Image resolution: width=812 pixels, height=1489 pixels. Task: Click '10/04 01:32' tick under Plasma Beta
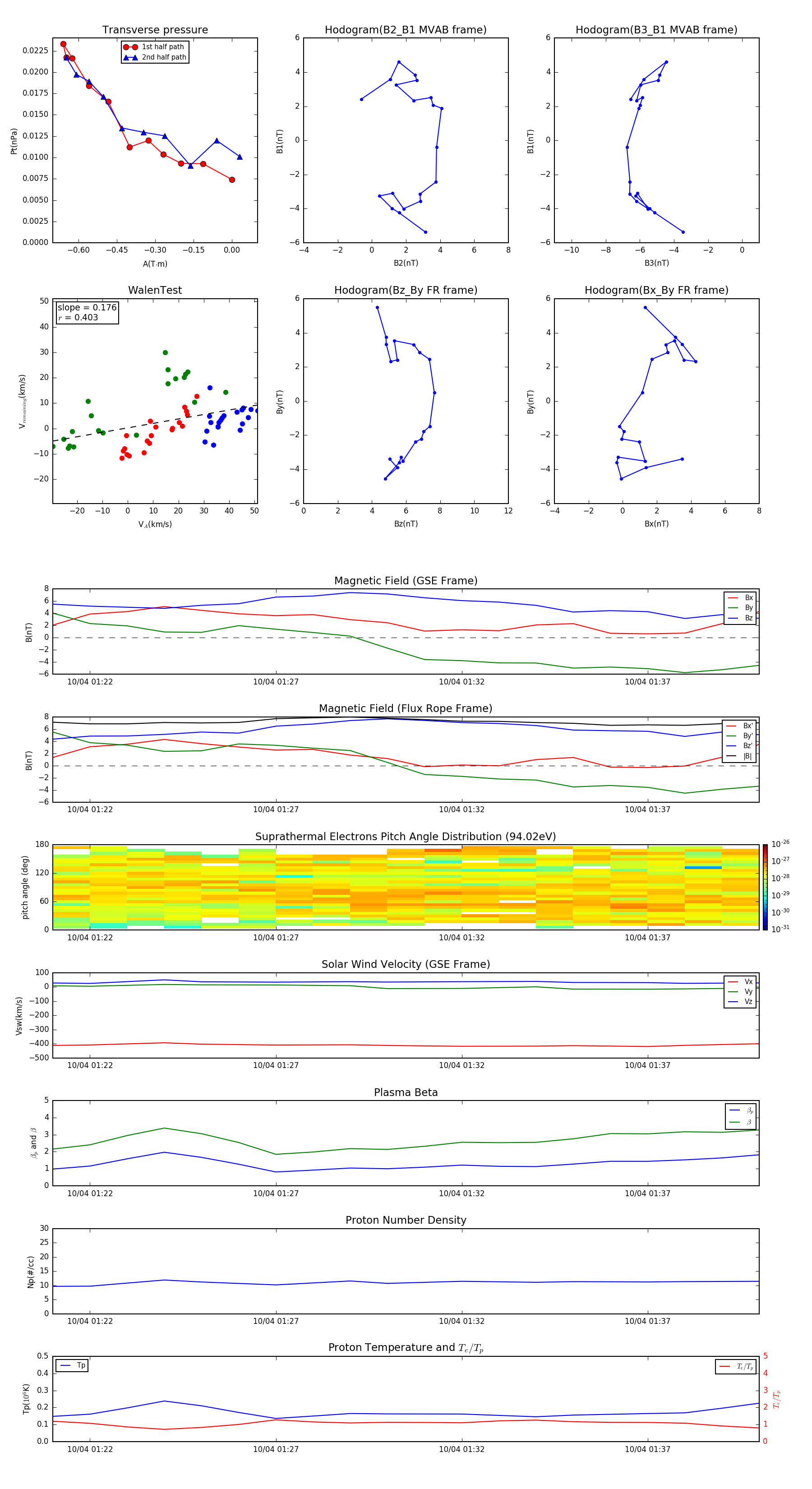pos(462,1193)
